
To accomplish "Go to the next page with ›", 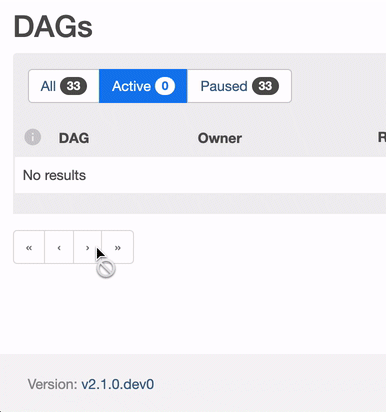I will point(87,247).
